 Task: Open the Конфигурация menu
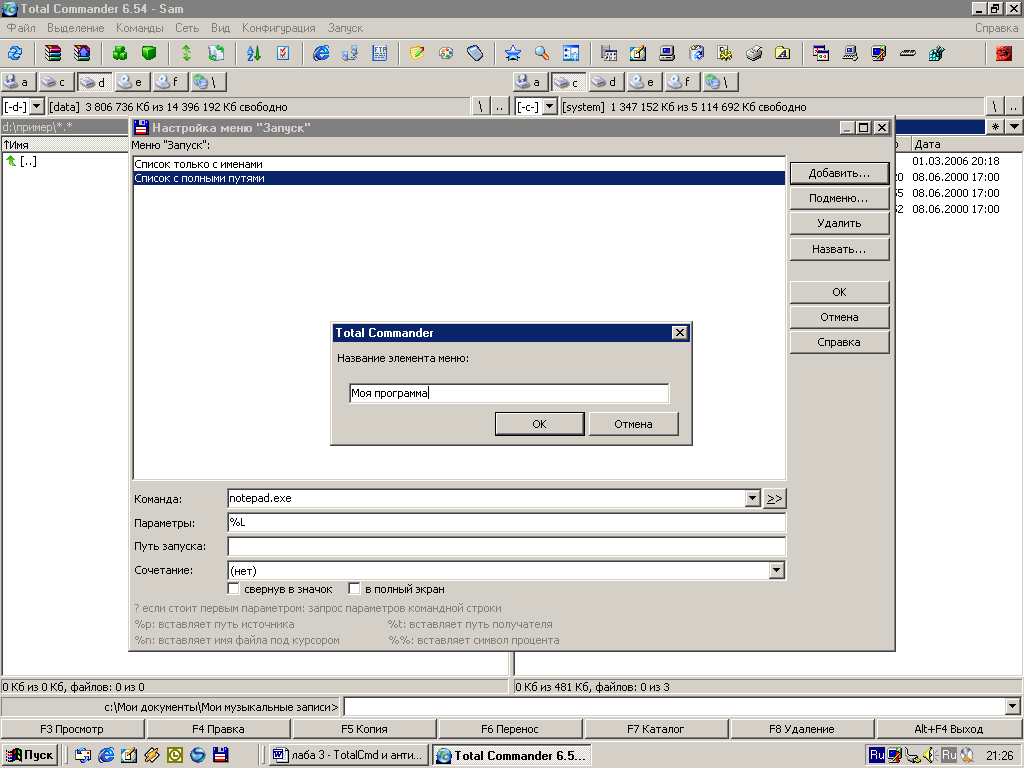click(277, 28)
